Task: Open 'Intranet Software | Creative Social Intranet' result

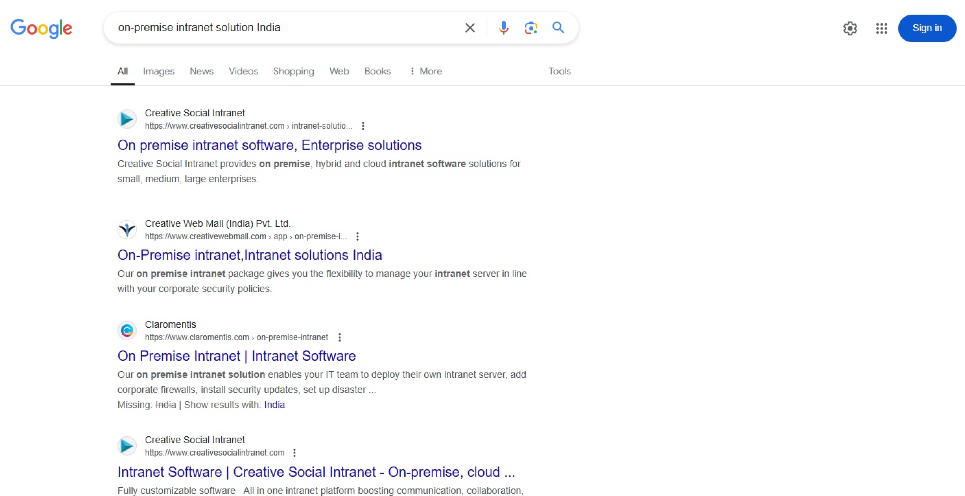Action: click(316, 472)
